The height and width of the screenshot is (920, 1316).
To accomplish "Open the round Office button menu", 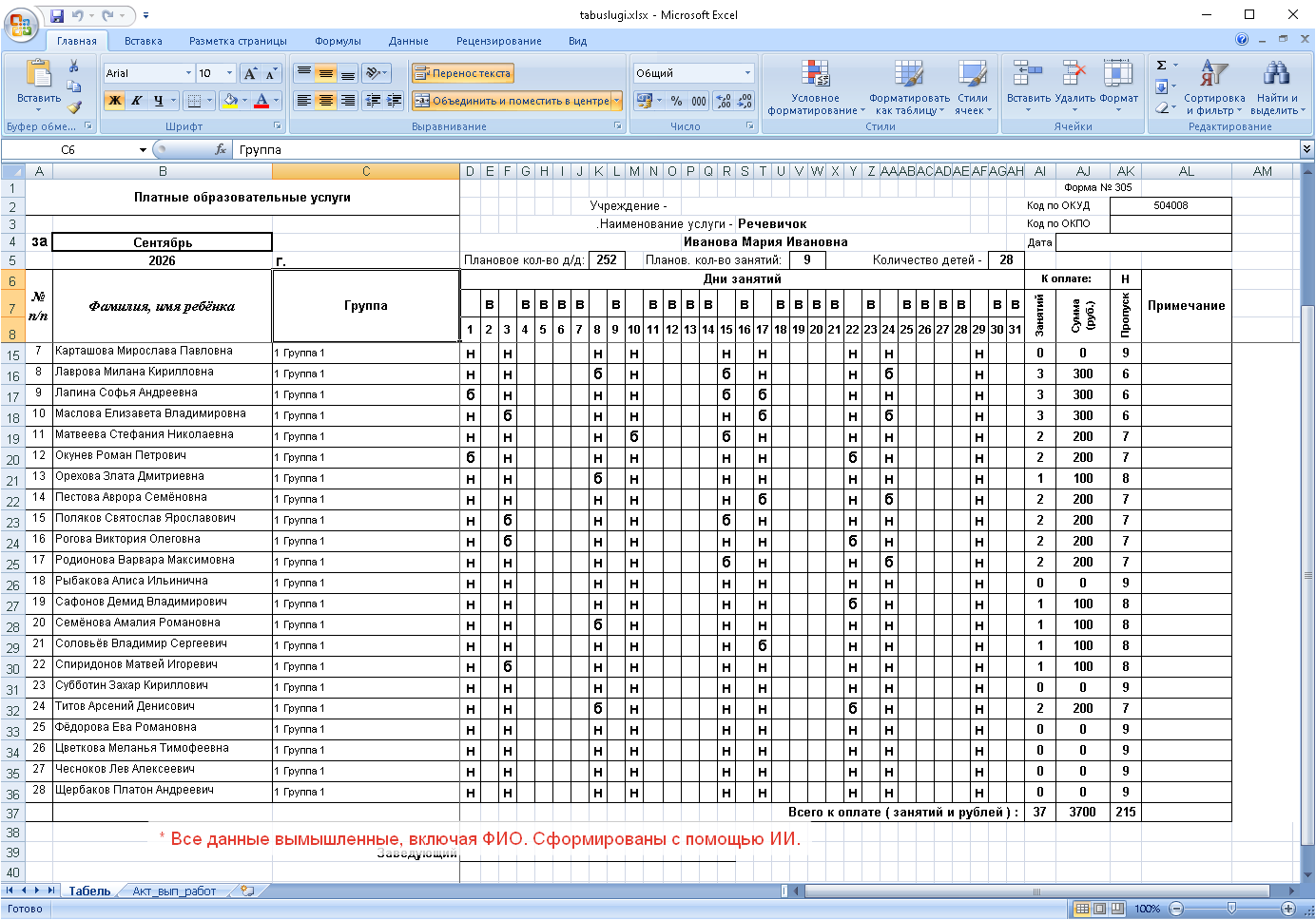I will click(x=21, y=24).
